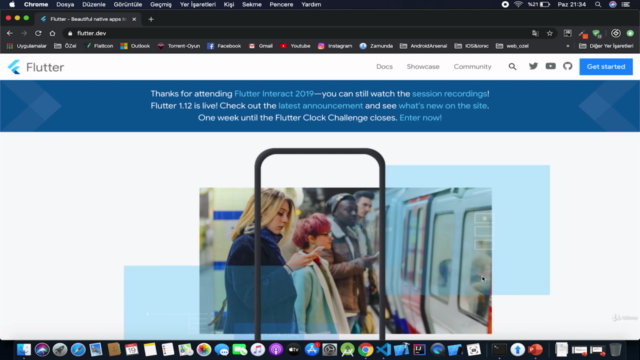Open IntelliJ IDEA from the dock
Viewport: 640px width, 360px height.
pyautogui.click(x=419, y=350)
